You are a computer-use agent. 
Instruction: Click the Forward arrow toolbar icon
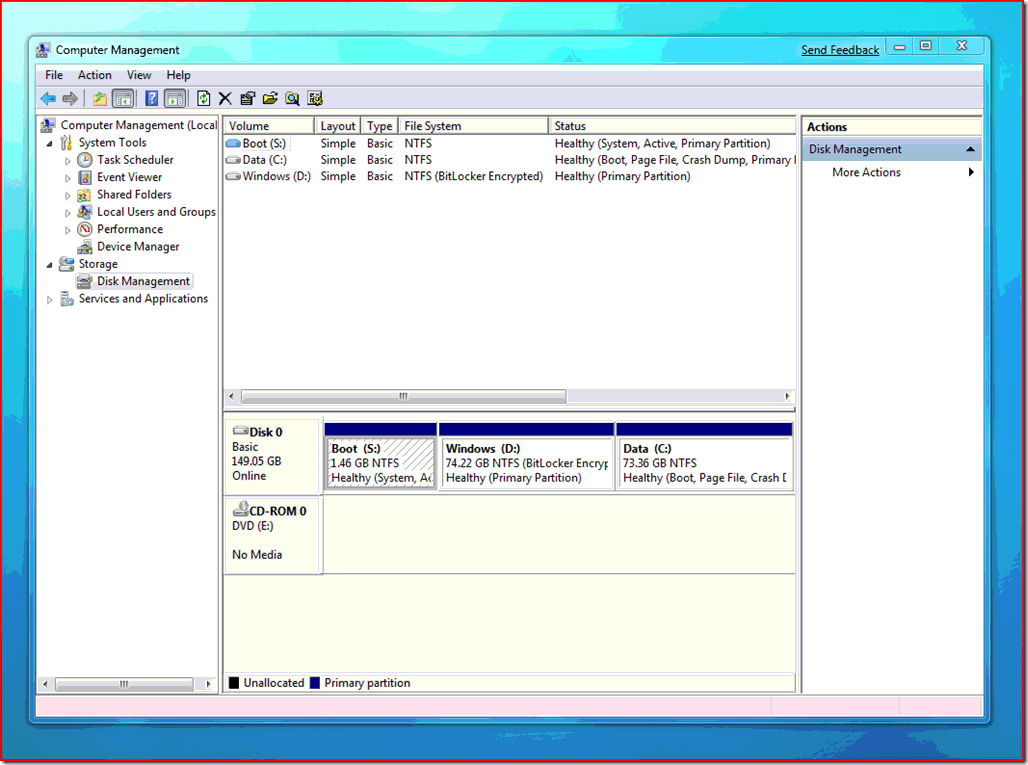pos(70,99)
